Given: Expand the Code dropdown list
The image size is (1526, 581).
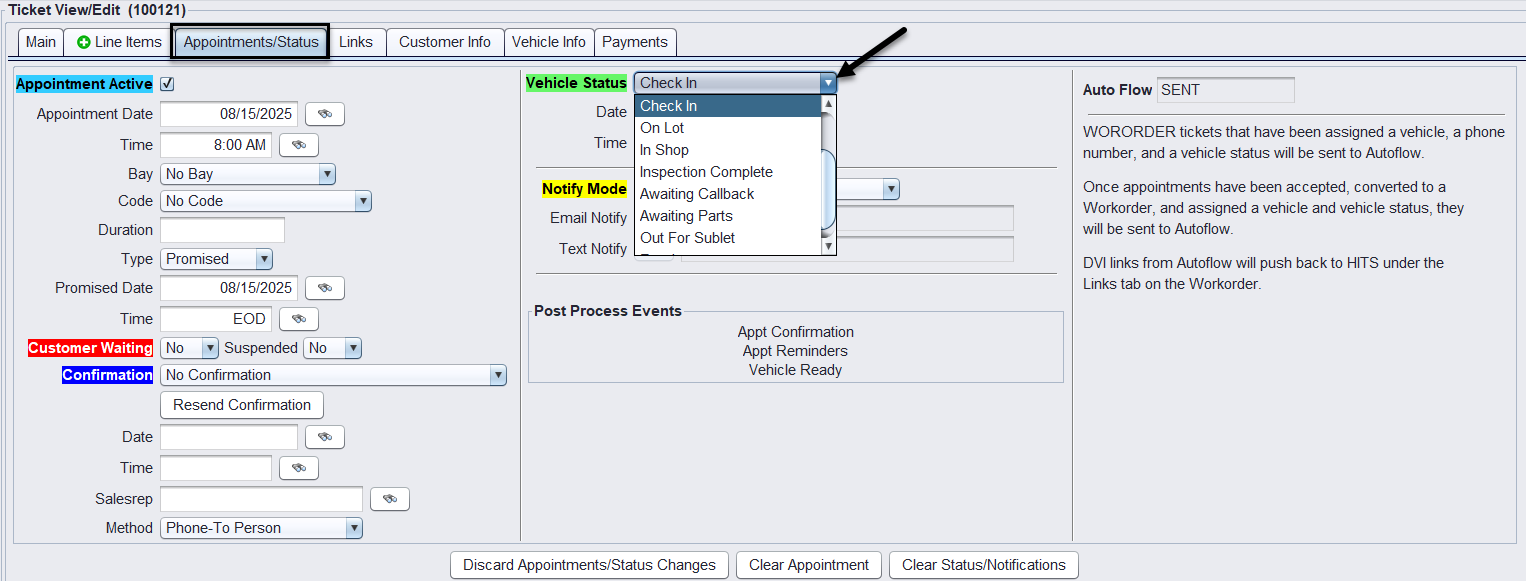Looking at the screenshot, I should [265, 201].
